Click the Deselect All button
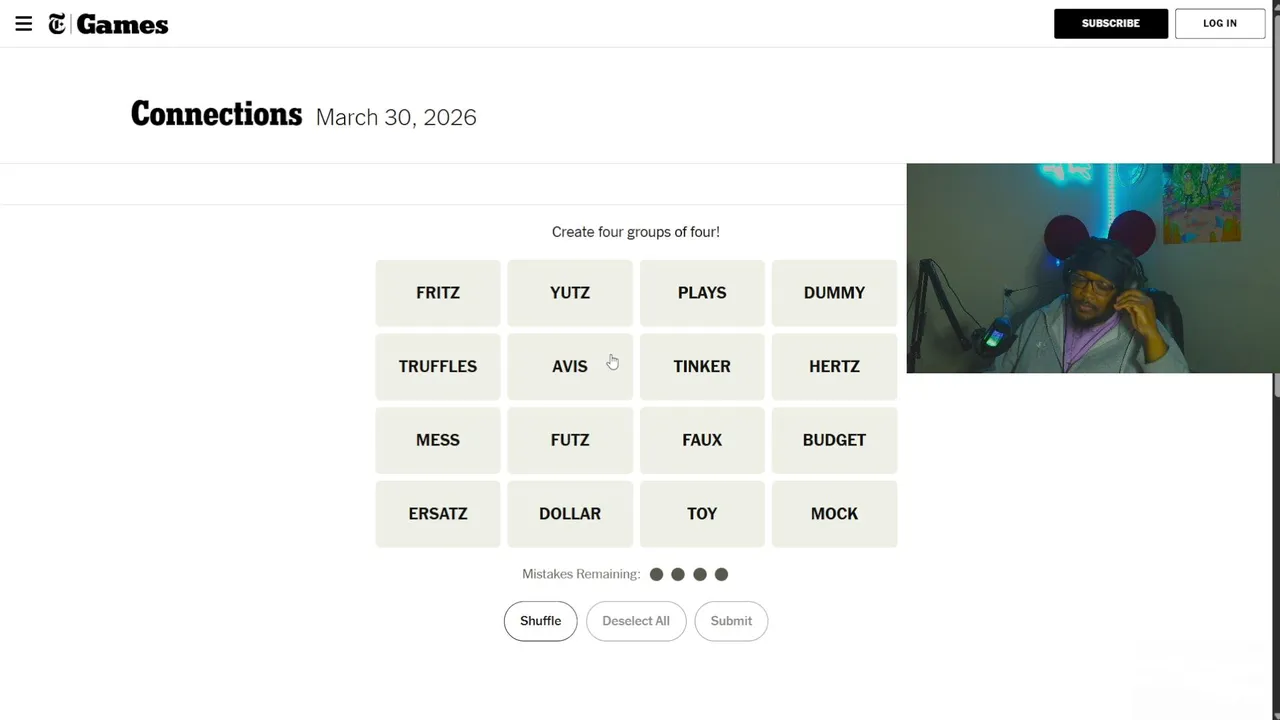This screenshot has width=1280, height=720. point(636,621)
